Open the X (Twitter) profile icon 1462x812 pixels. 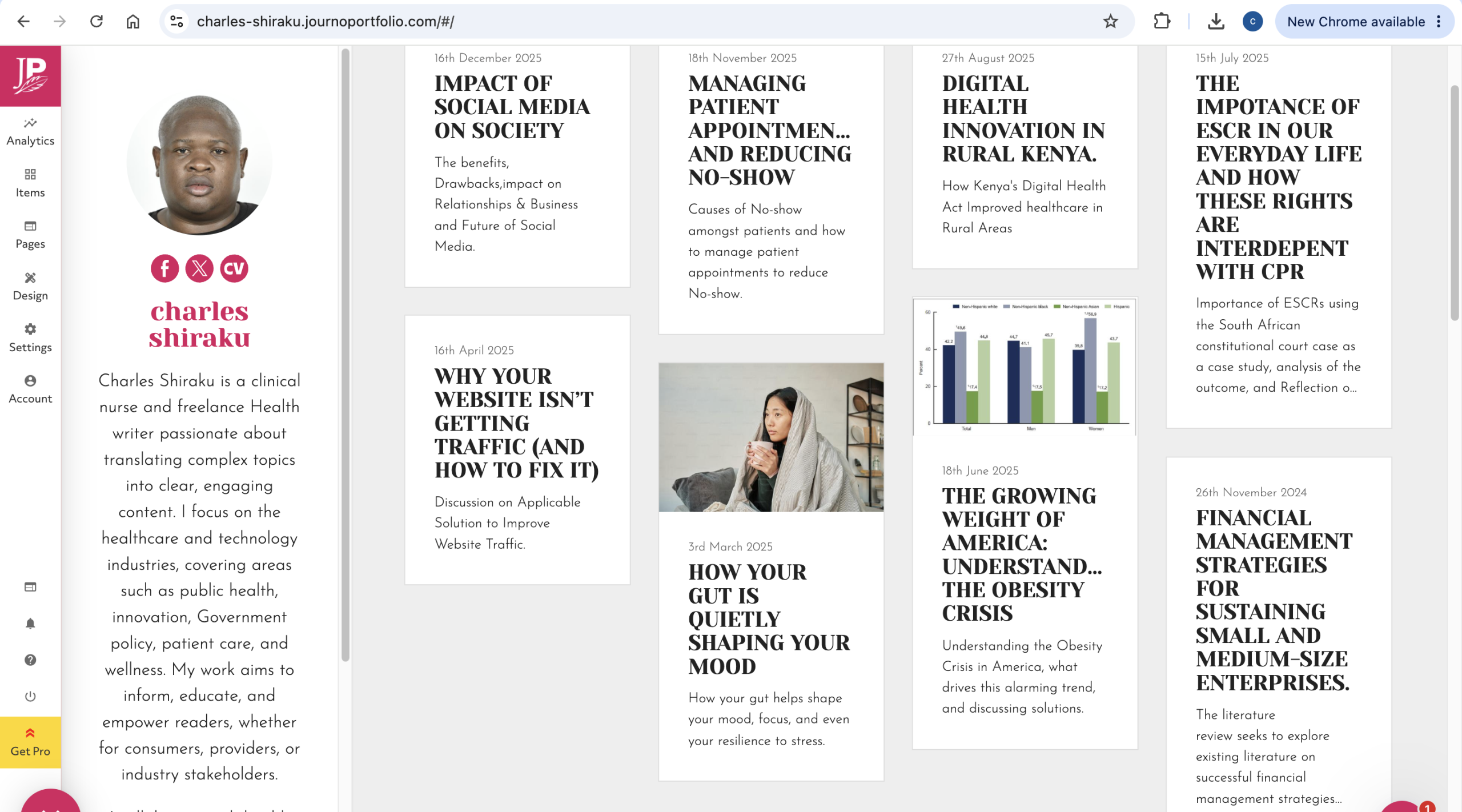[199, 268]
